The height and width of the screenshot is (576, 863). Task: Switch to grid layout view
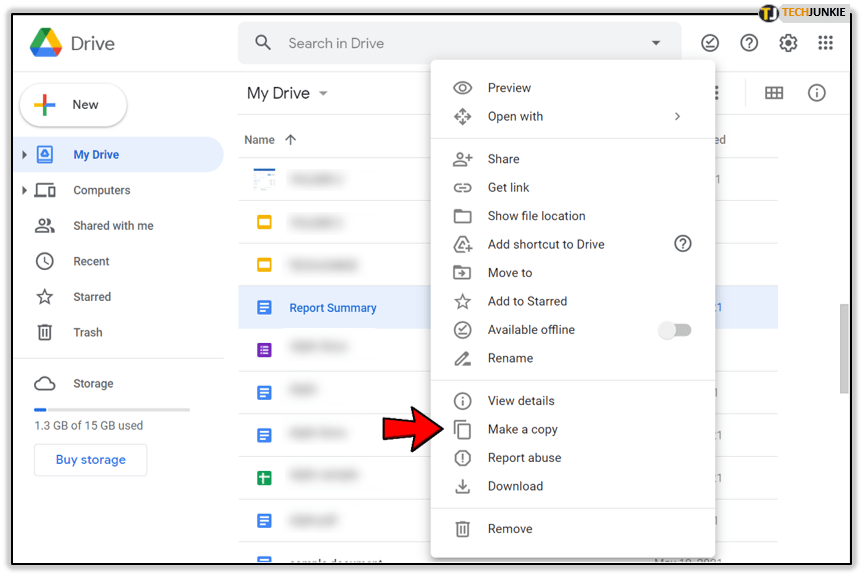click(x=774, y=93)
